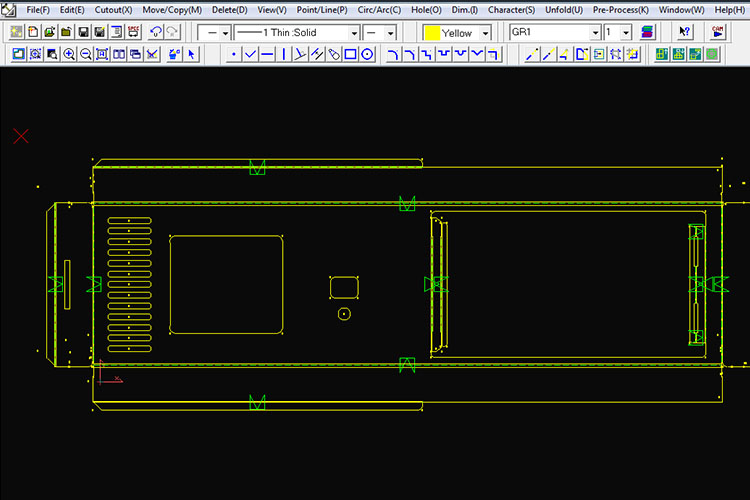750x500 pixels.
Task: Choose the horizontal line tool
Action: (x=267, y=54)
